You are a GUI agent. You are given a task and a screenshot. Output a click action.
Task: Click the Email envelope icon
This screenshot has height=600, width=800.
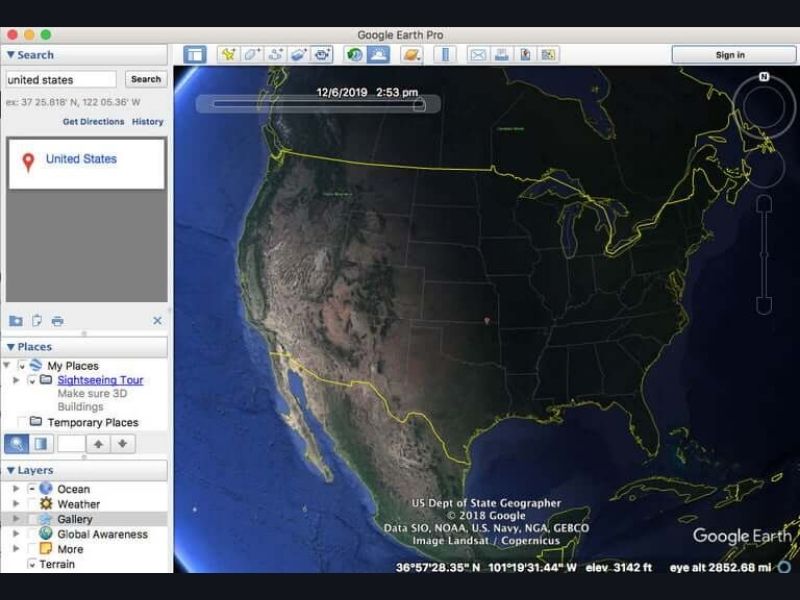click(478, 55)
